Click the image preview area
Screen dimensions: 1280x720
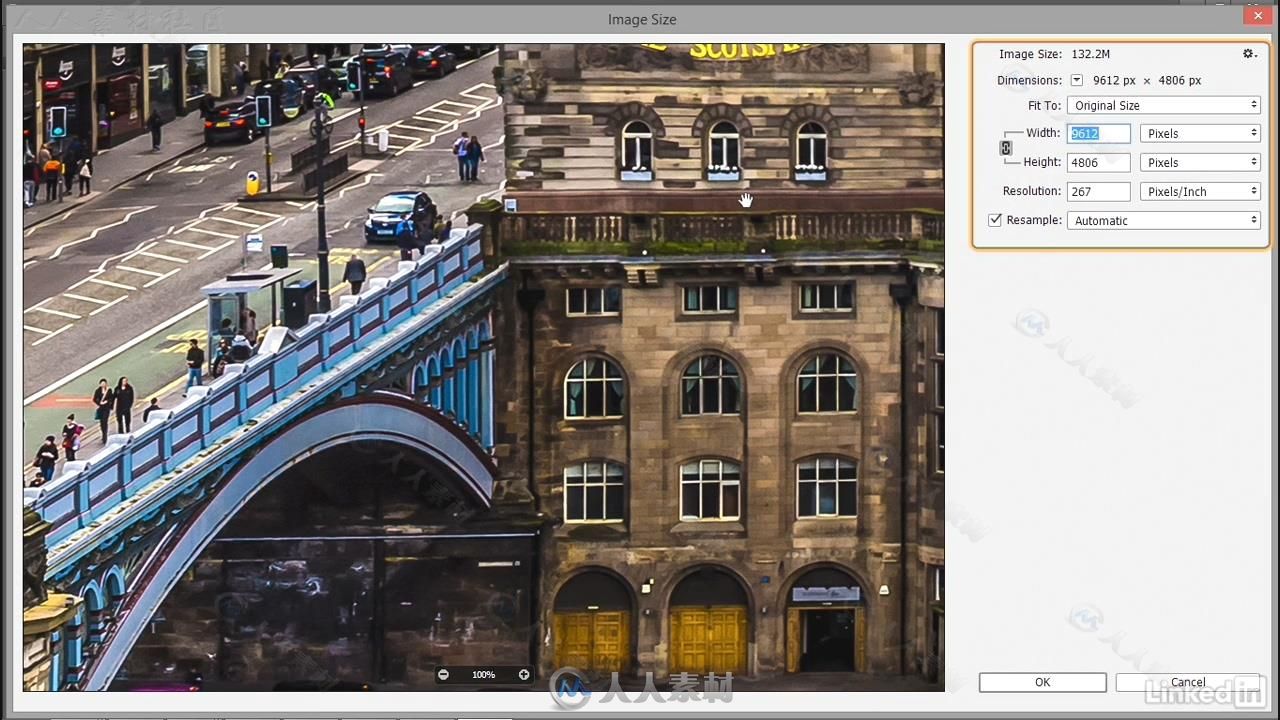coord(484,367)
